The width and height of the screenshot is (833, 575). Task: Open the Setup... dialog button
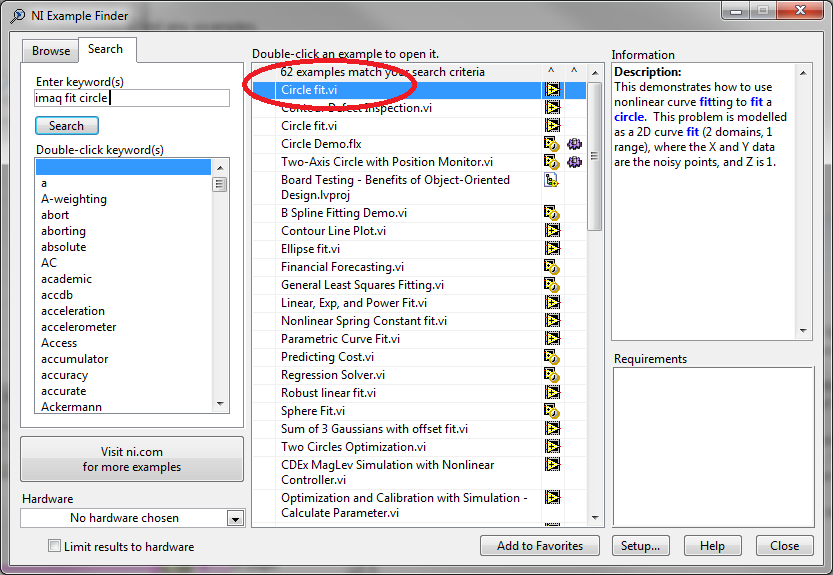[640, 546]
